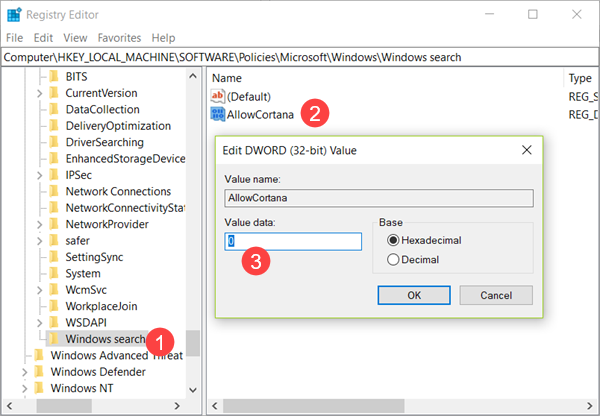Expand the WcmSvc key
The image size is (600, 416).
point(39,290)
